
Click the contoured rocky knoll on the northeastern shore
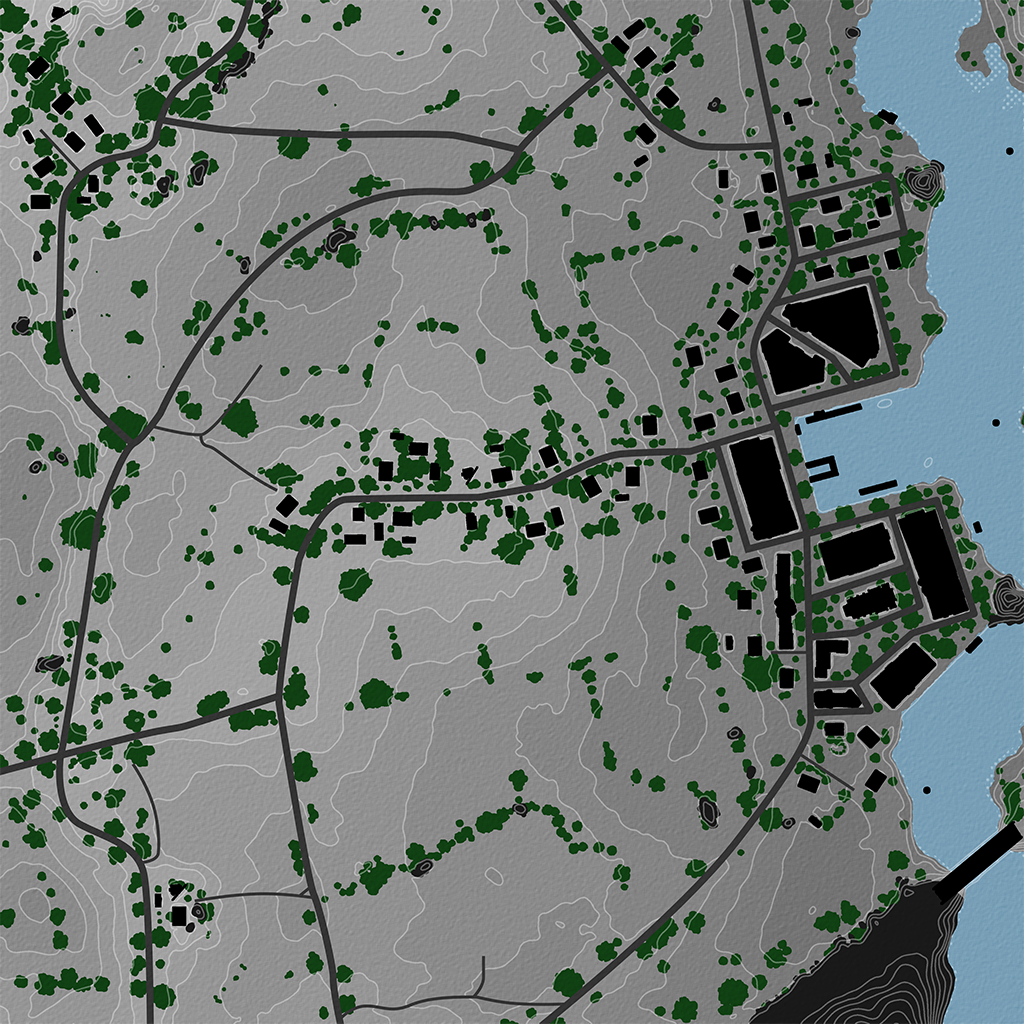[923, 182]
